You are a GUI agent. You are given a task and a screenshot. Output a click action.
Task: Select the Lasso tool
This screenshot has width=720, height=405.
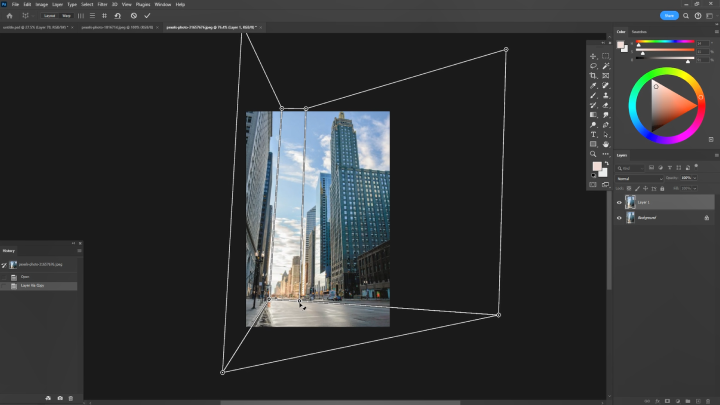point(593,66)
